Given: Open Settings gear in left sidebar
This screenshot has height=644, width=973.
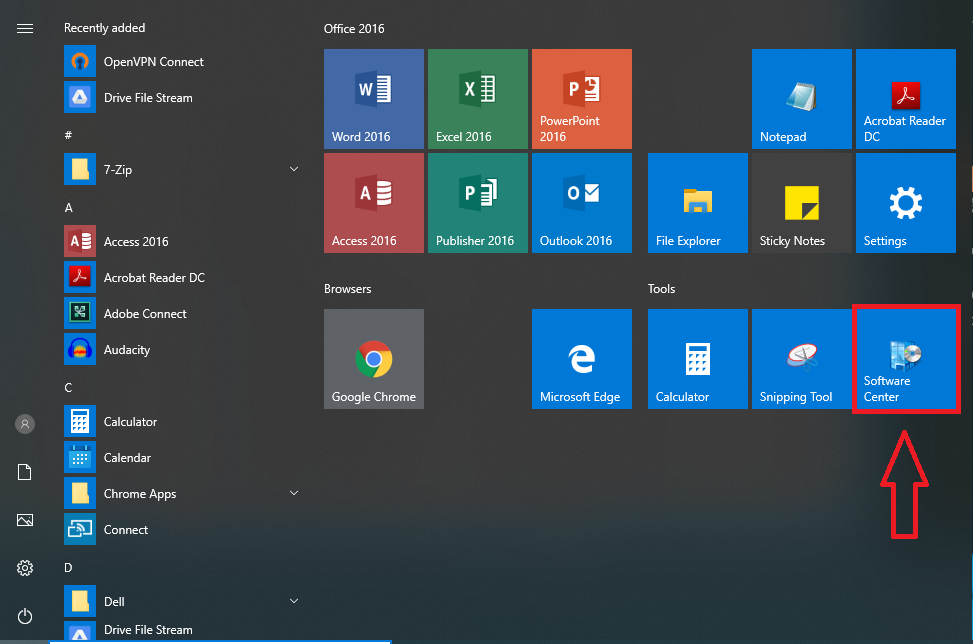Looking at the screenshot, I should click(25, 568).
